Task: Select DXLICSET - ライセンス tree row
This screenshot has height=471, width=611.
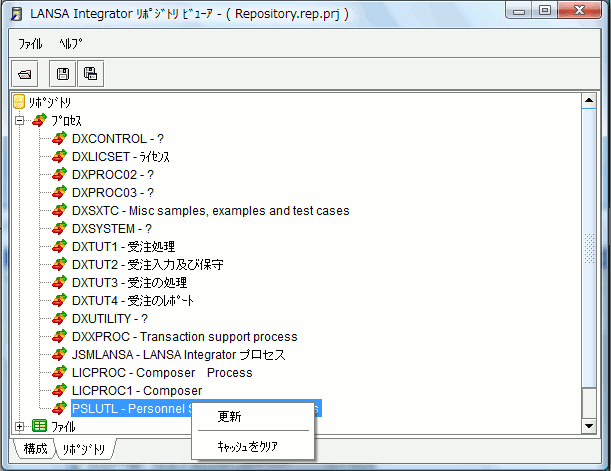Action: (121, 156)
